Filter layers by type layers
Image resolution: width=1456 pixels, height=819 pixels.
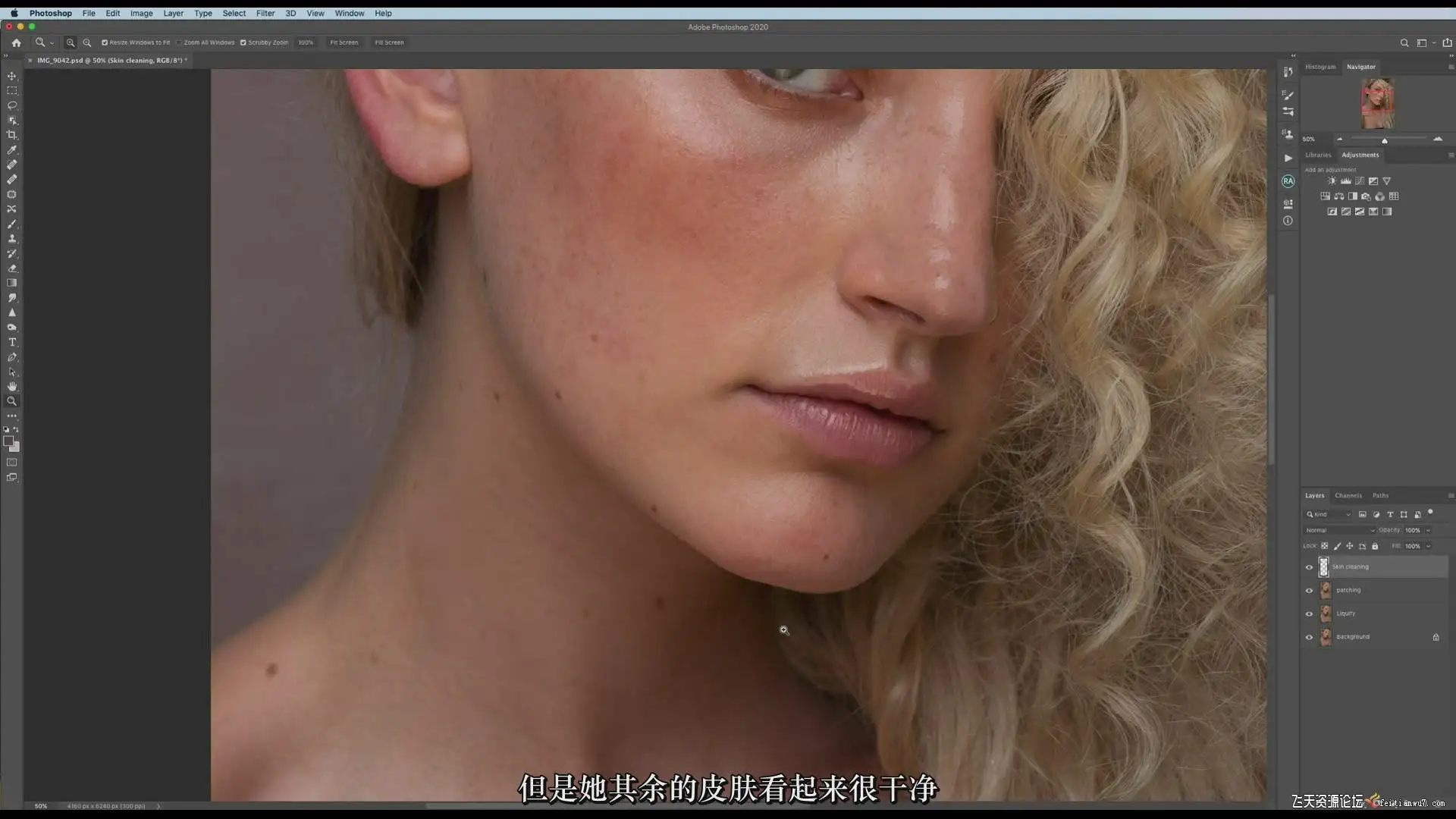pyautogui.click(x=1390, y=514)
